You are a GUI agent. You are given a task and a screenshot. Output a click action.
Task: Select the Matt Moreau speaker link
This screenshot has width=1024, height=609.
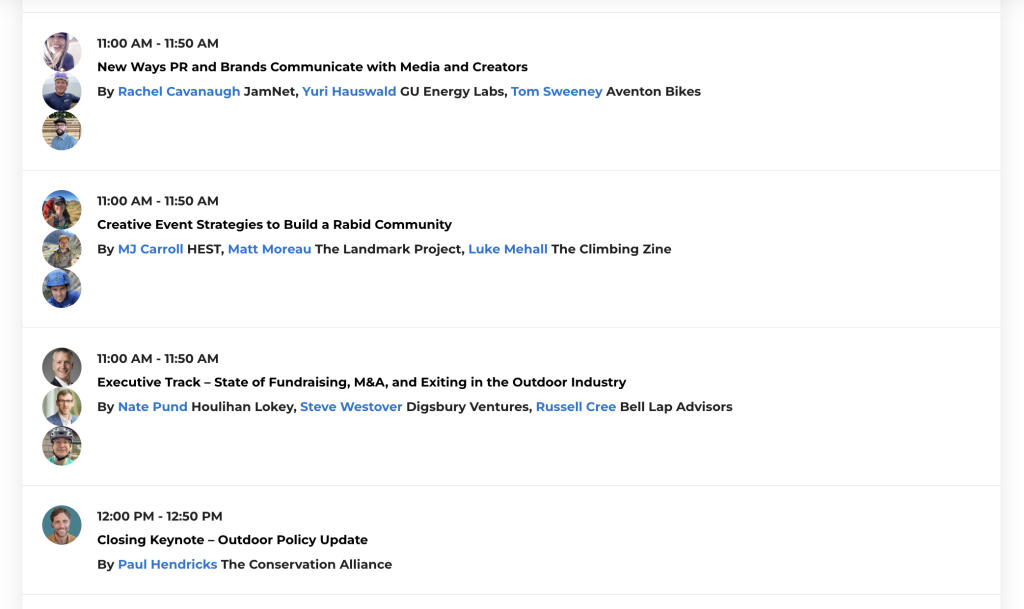tap(269, 249)
